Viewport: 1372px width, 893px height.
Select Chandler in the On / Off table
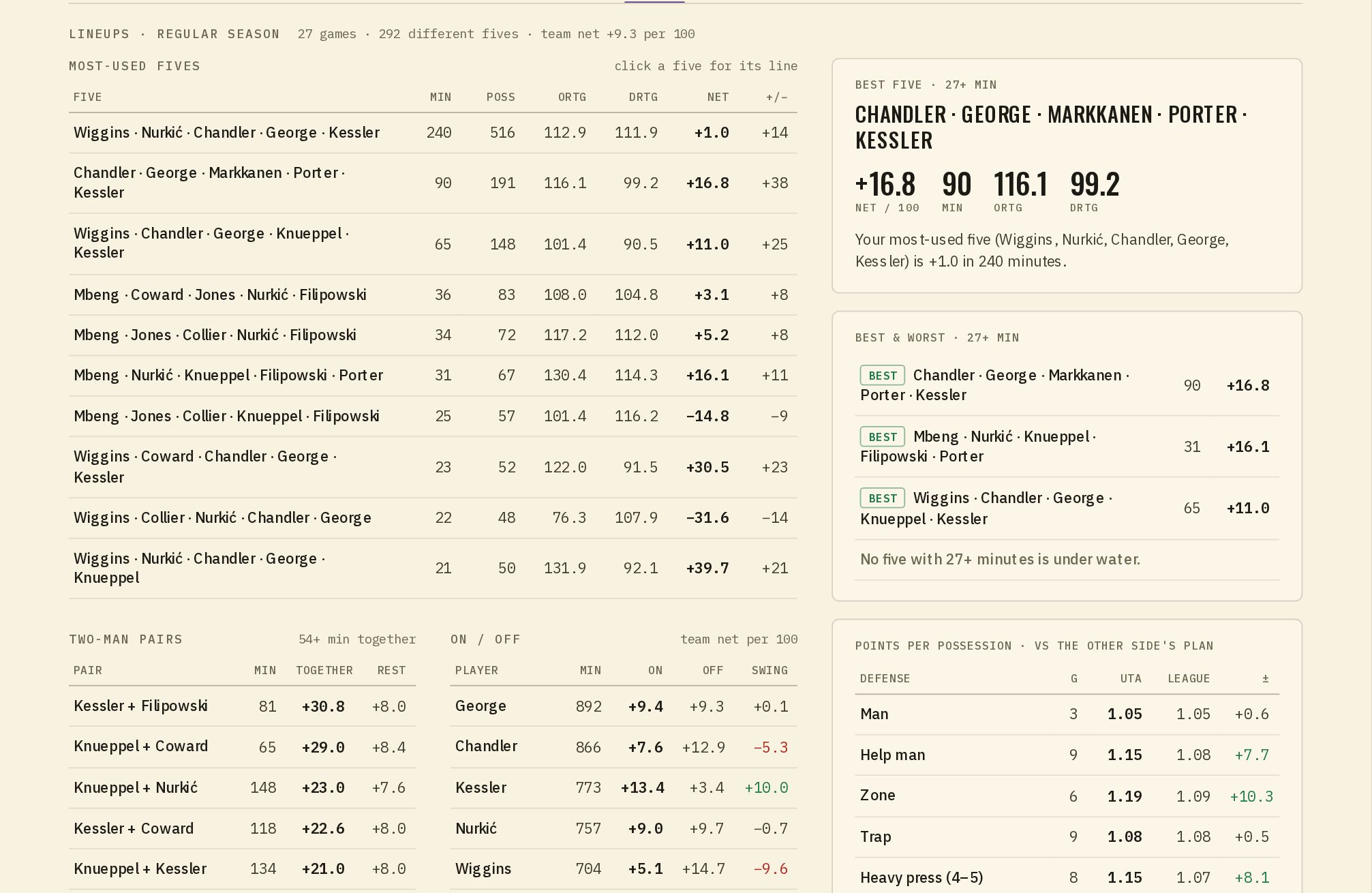[x=624, y=746]
